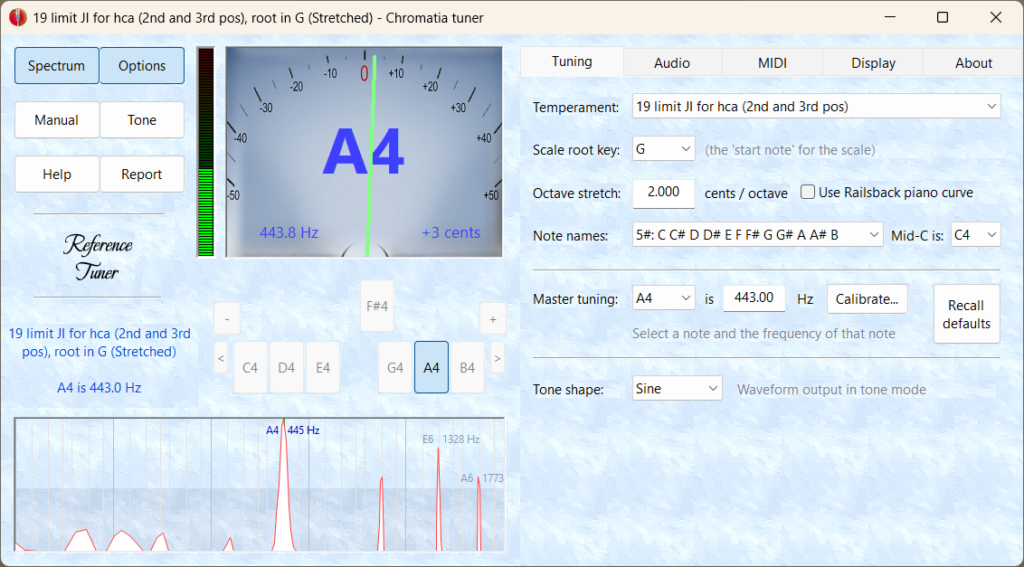Select the highlighted A4 note key
The image size is (1024, 567).
tap(431, 367)
